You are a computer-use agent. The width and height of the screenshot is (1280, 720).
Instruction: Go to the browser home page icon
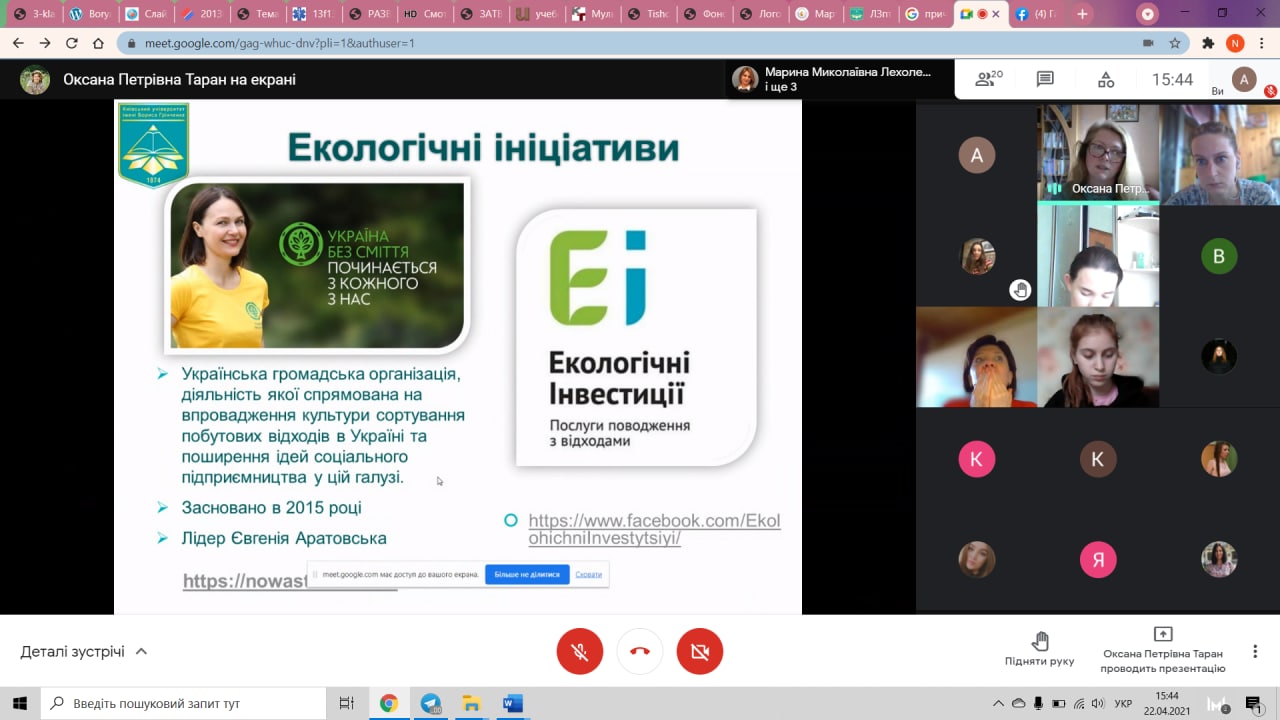point(98,43)
